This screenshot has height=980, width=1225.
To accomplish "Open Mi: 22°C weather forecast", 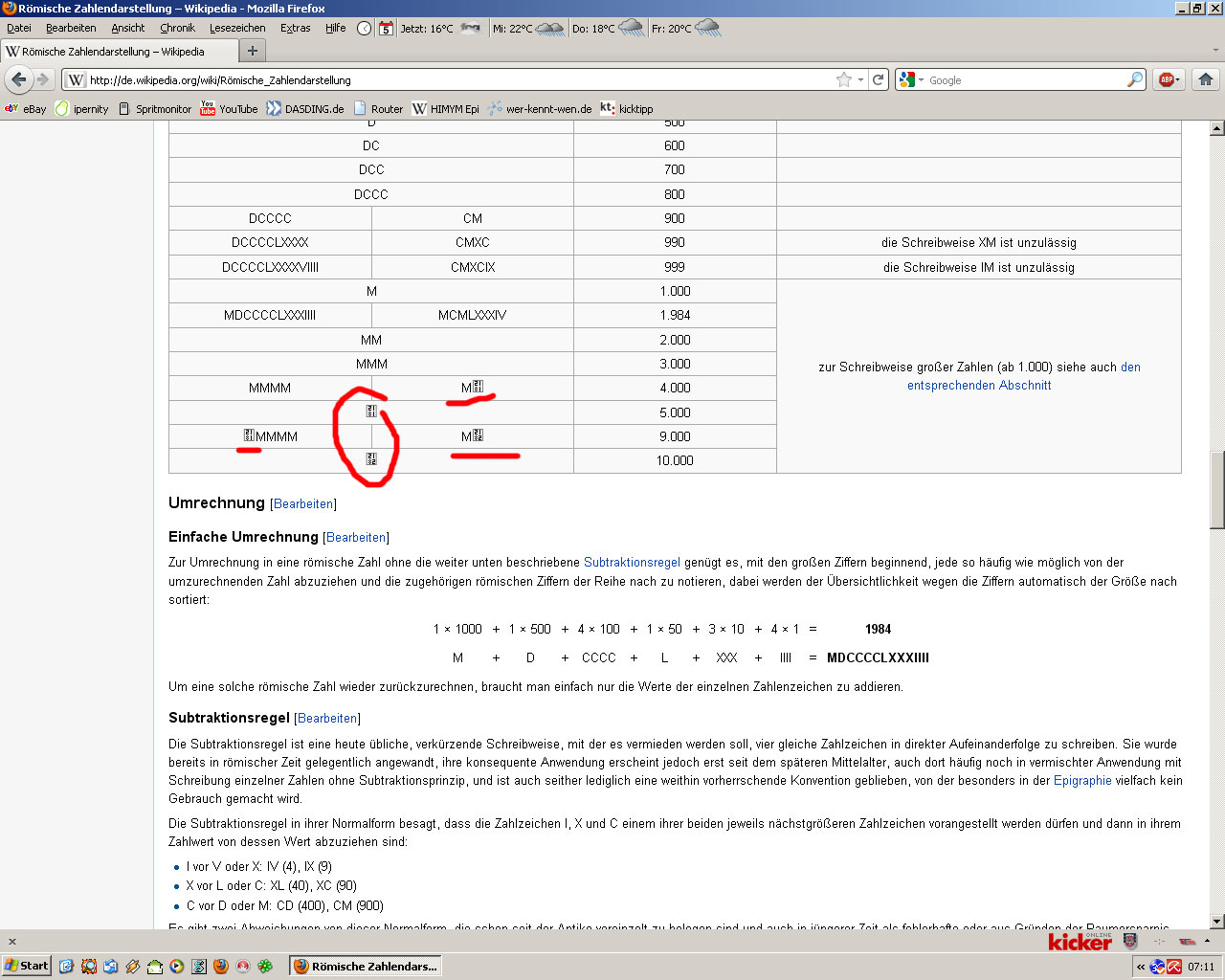I will (x=528, y=28).
